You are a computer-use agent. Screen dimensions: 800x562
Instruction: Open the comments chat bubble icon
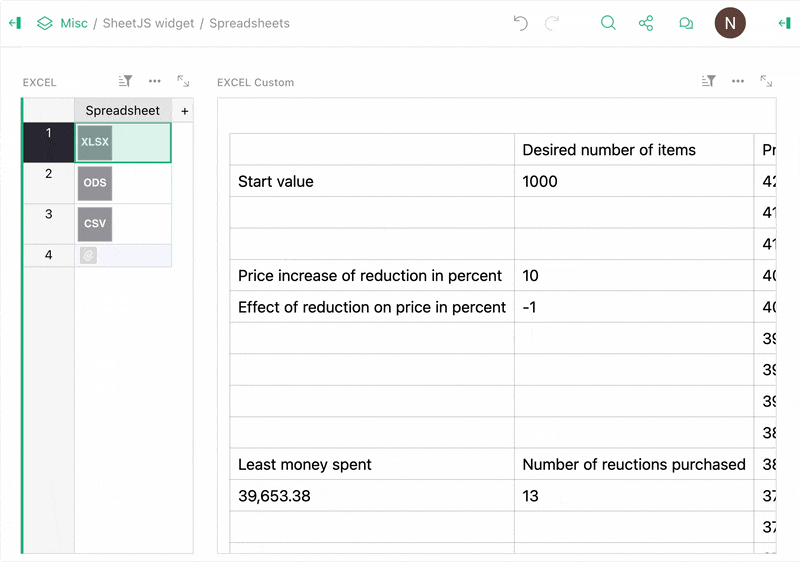click(686, 23)
